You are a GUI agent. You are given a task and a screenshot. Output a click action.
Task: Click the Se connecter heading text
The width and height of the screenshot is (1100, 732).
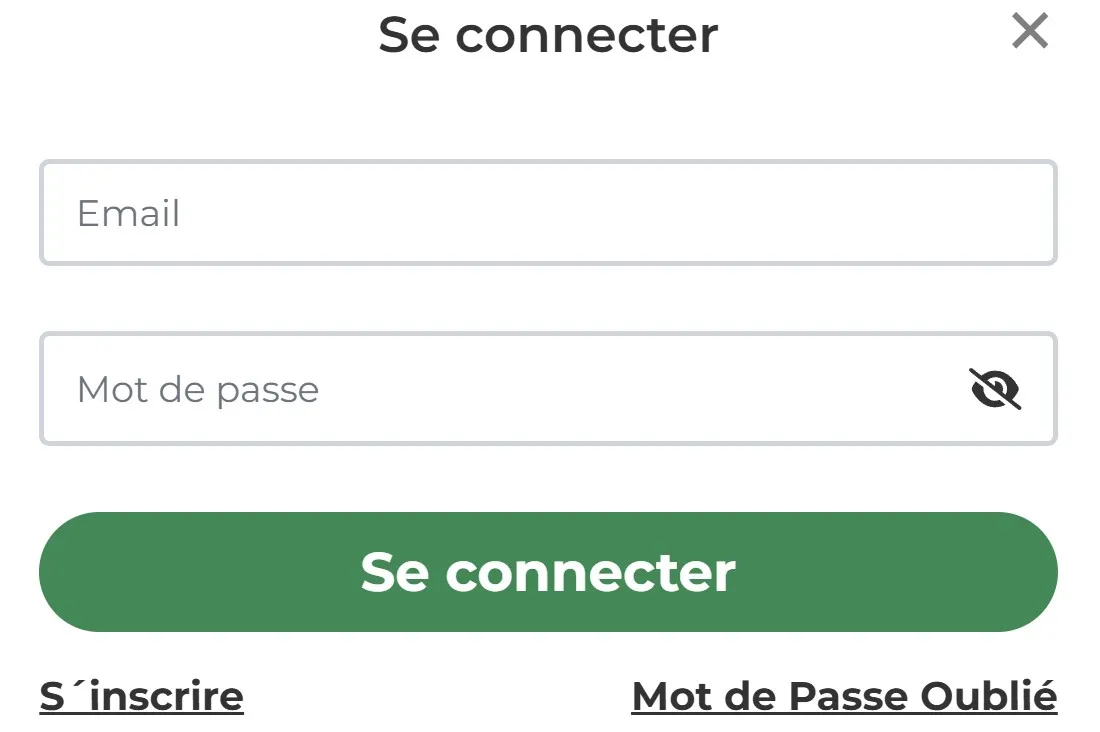click(548, 35)
